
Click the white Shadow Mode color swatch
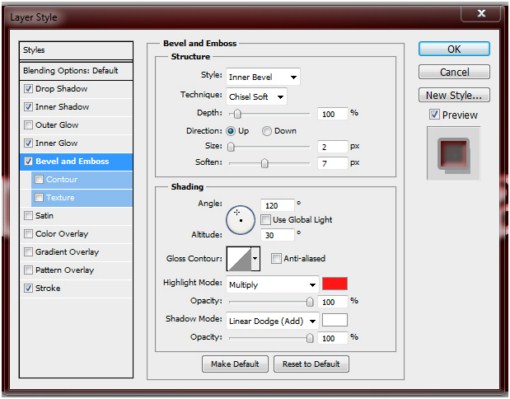[x=335, y=320]
